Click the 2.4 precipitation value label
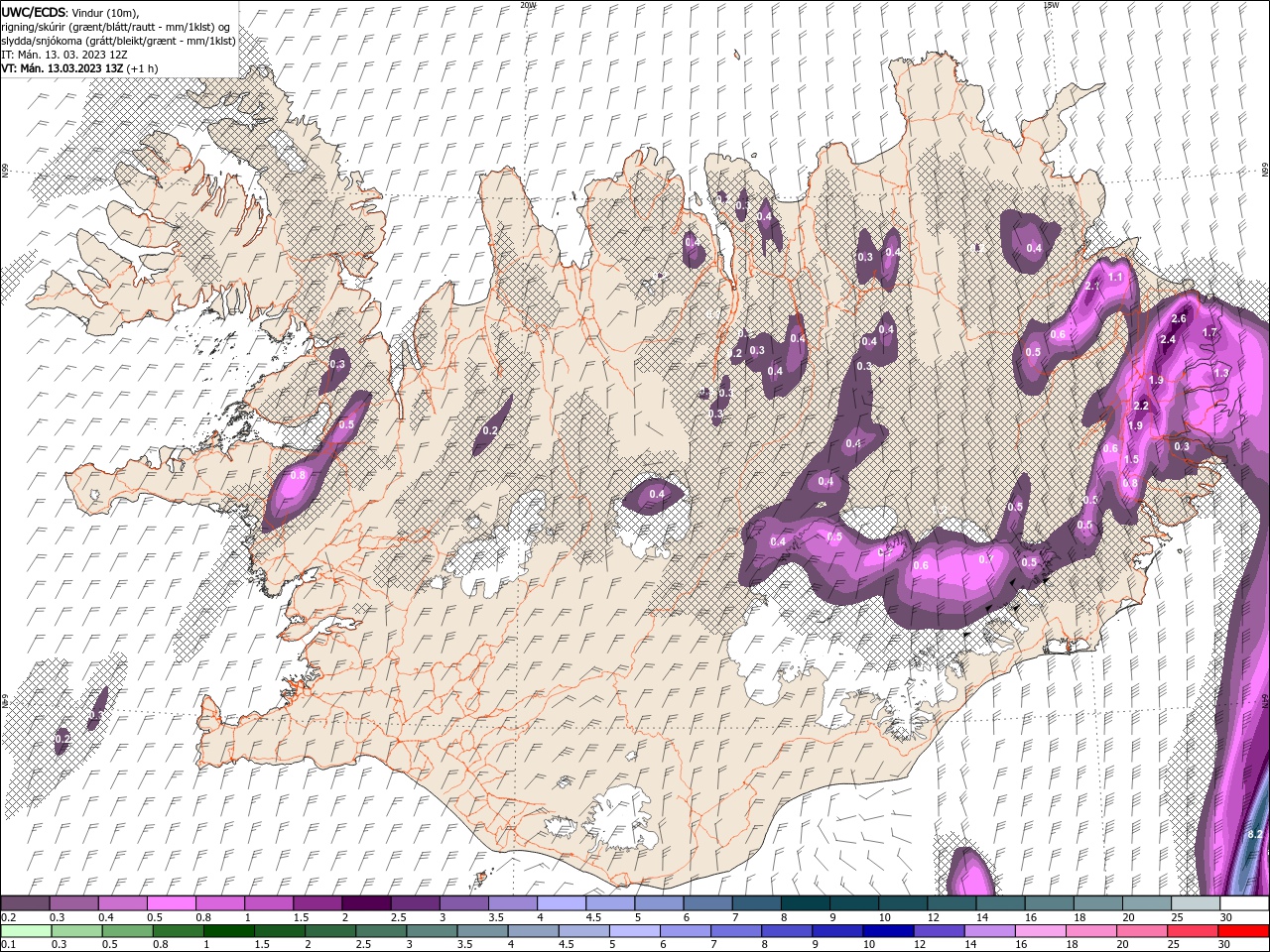The height and width of the screenshot is (952, 1270). [1167, 340]
